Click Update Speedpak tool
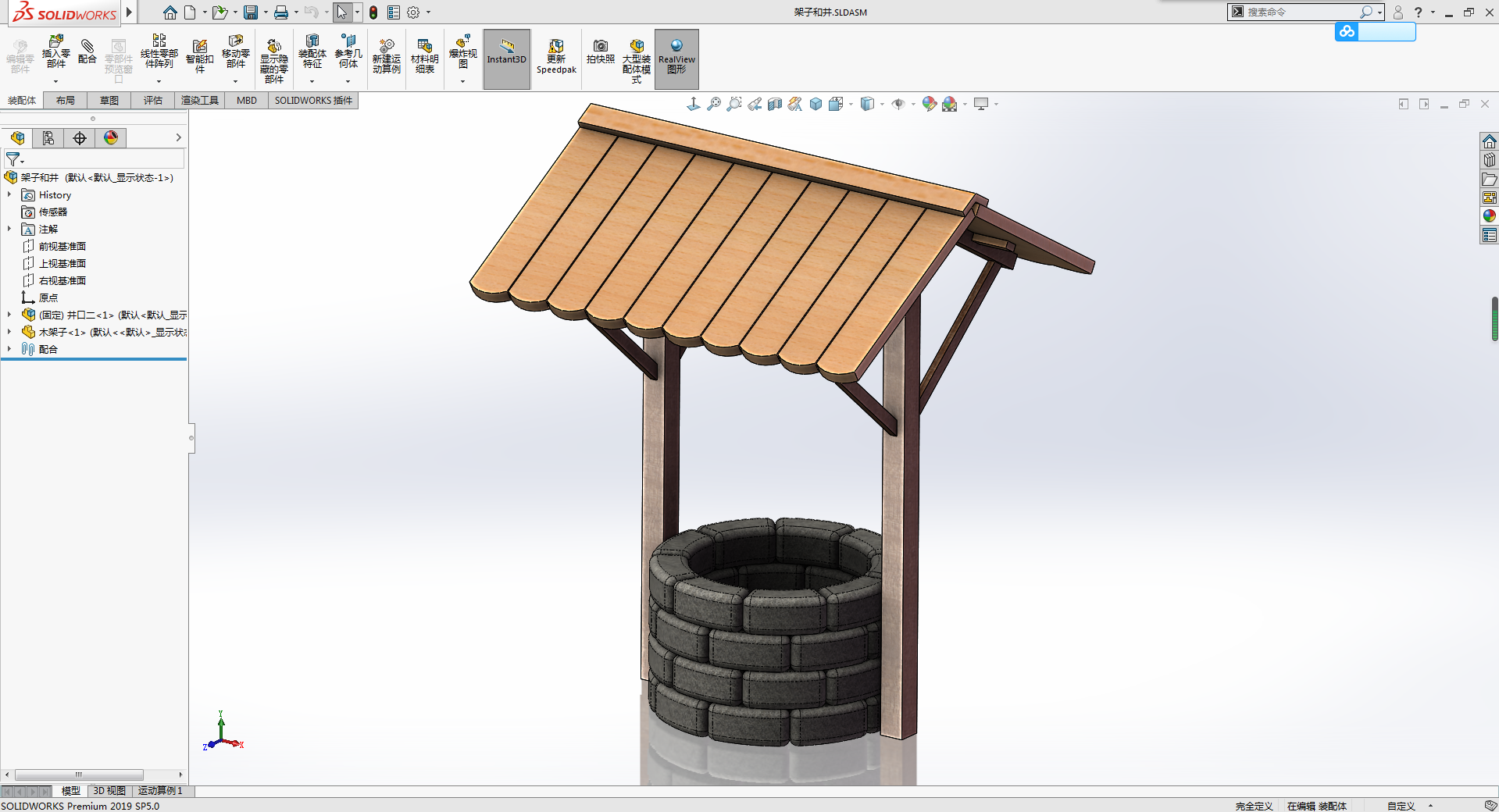The height and width of the screenshot is (812, 1499). 556,56
